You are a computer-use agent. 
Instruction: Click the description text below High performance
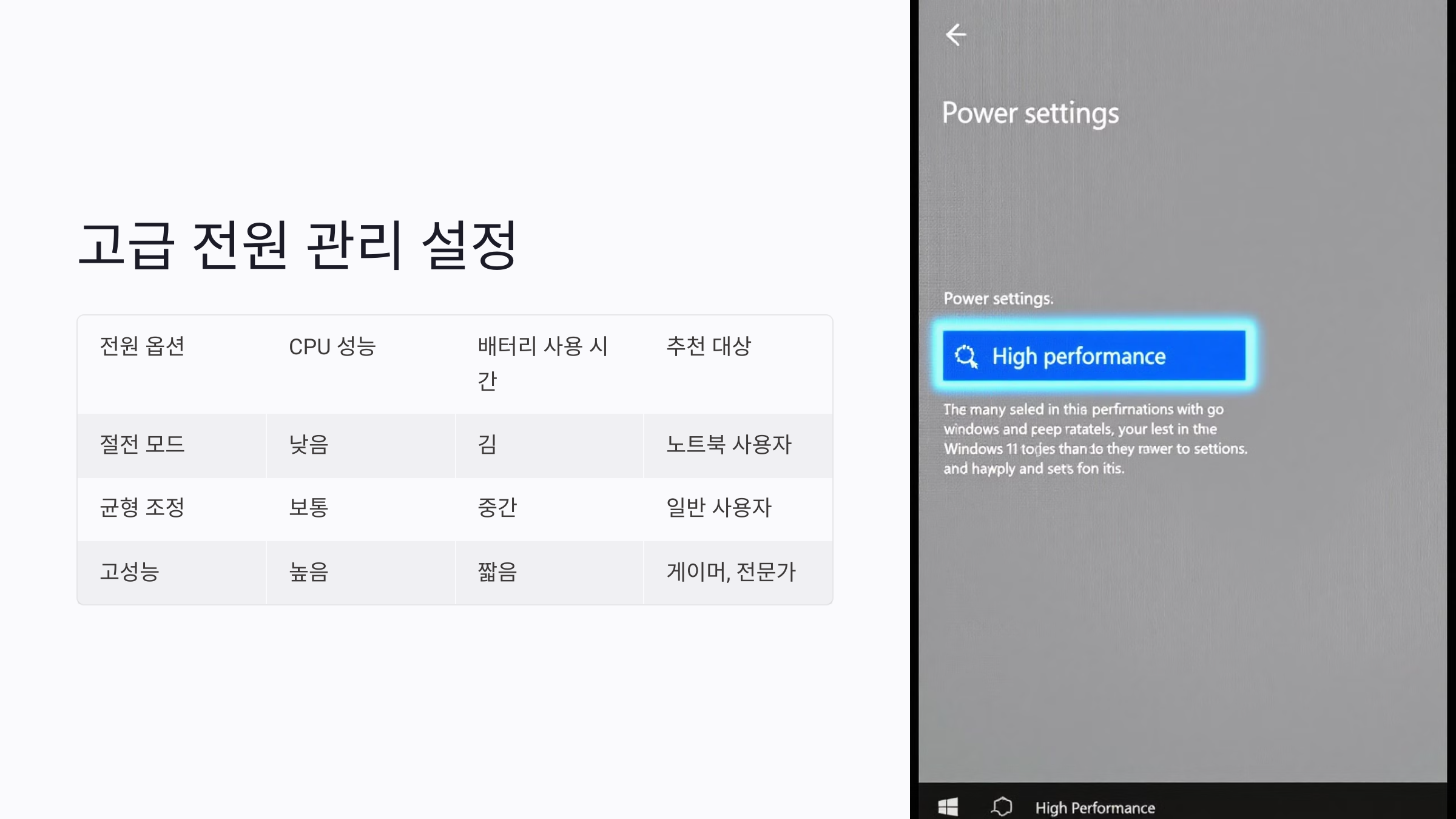click(x=1094, y=439)
